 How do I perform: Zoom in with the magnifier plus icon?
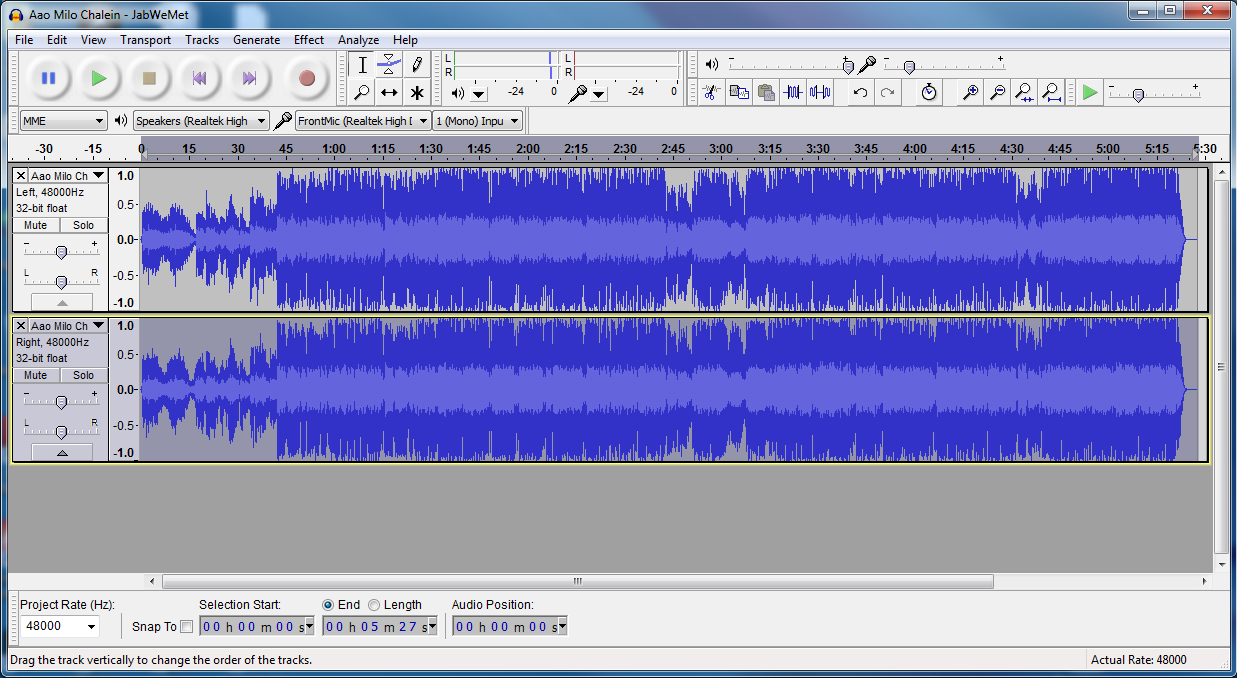tap(970, 93)
